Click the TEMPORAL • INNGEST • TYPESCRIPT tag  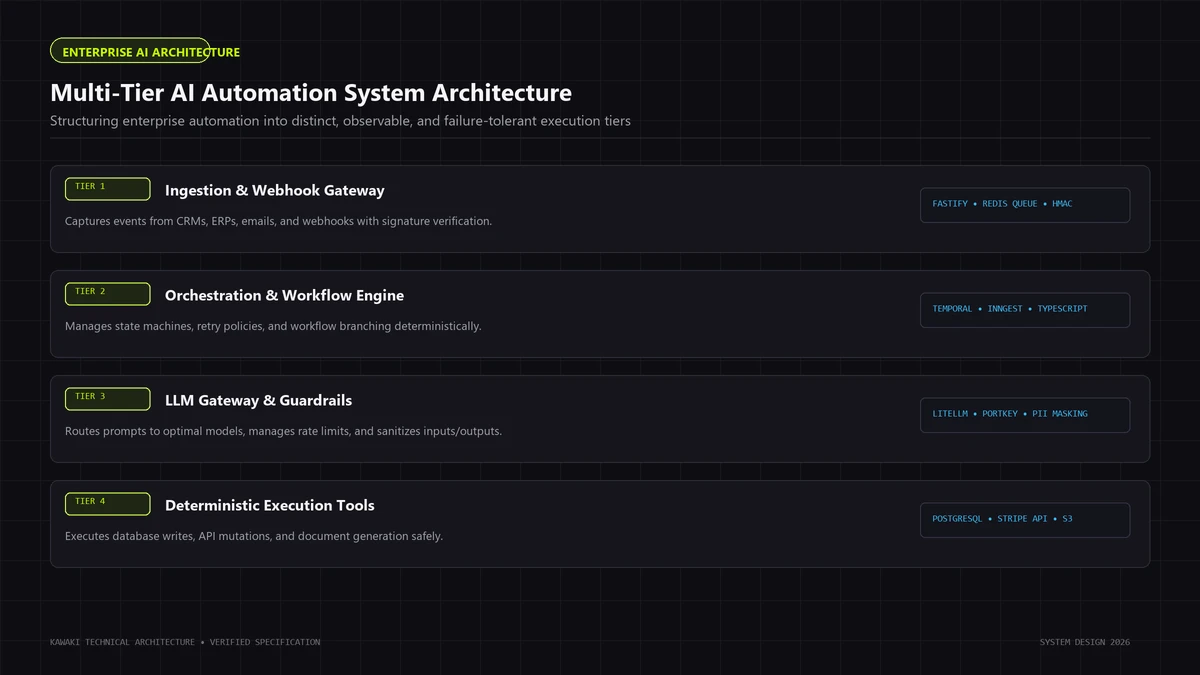[x=1025, y=310]
